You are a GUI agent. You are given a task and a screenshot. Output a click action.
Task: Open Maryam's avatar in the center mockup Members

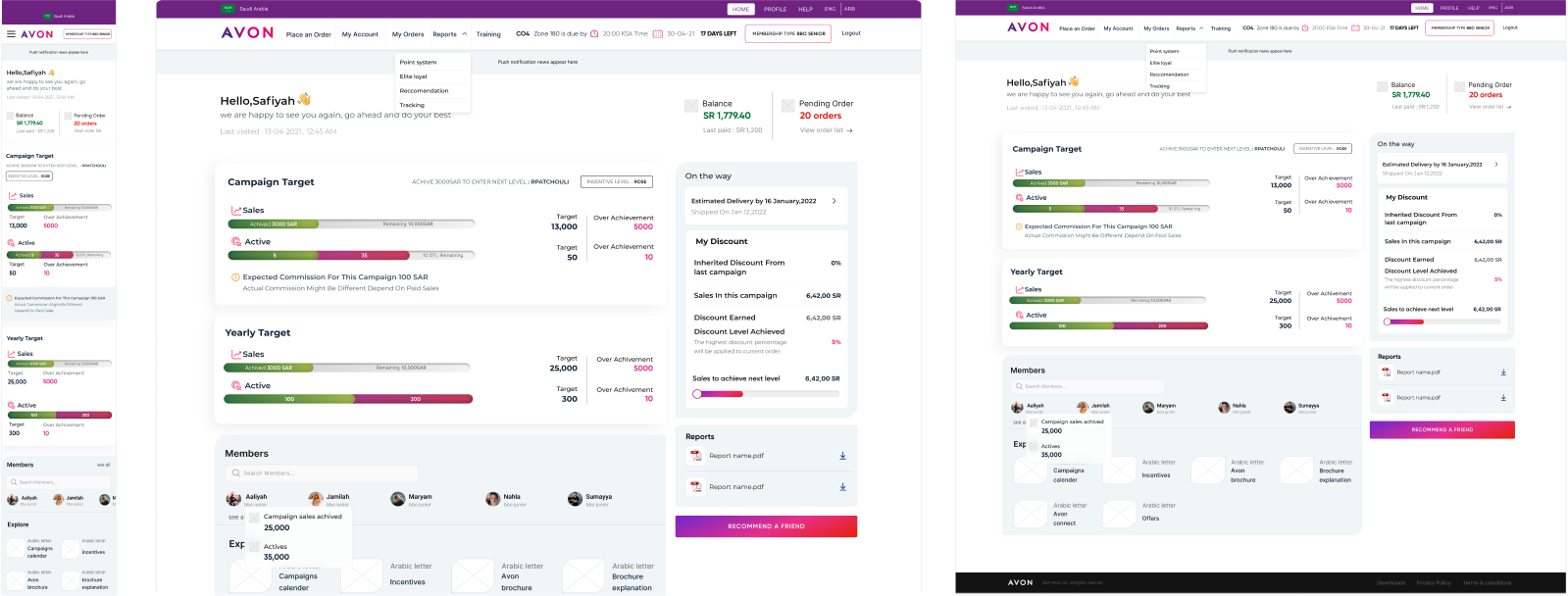(397, 499)
